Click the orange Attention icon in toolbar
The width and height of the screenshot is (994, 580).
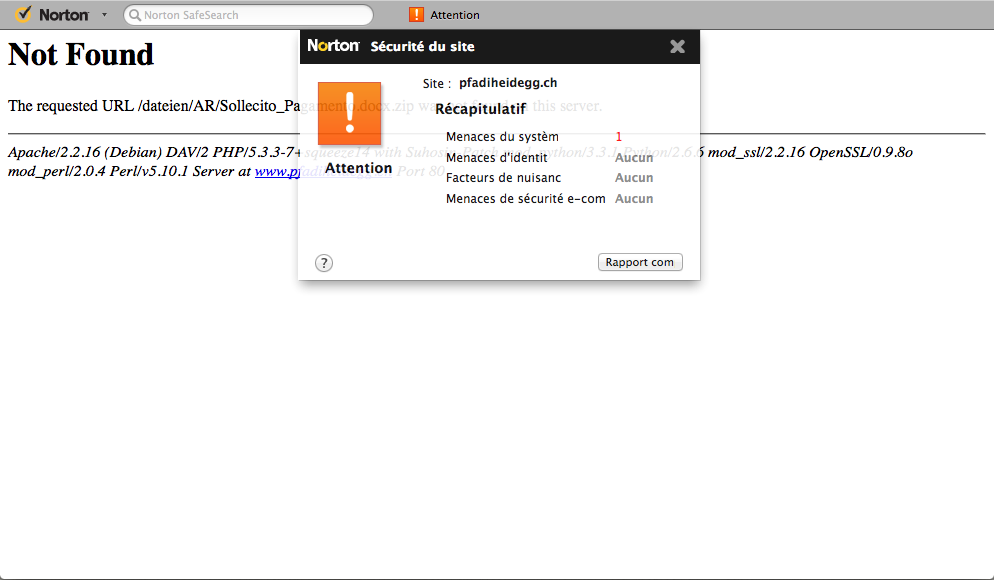(x=416, y=15)
